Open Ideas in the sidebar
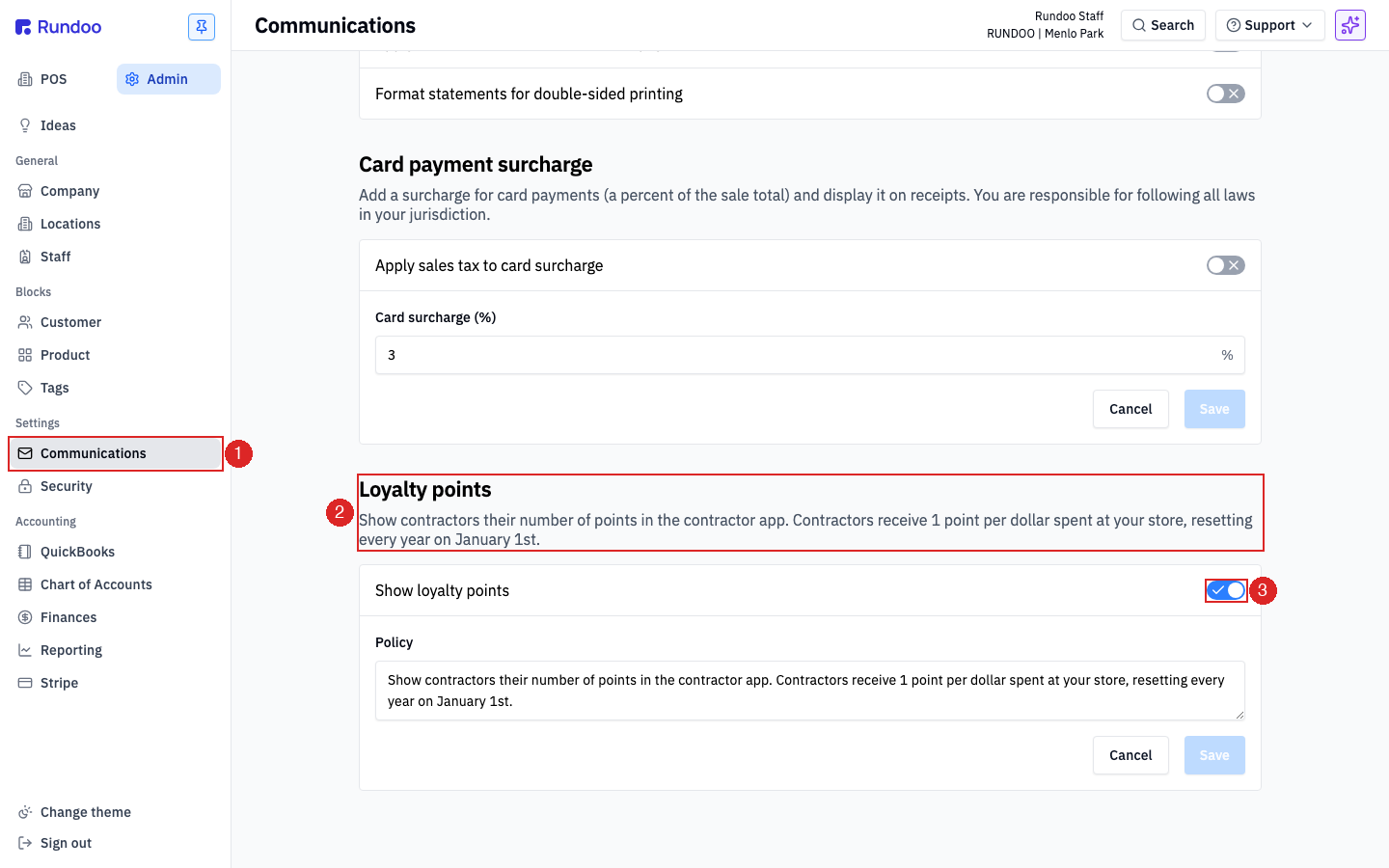The height and width of the screenshot is (868, 1389). [x=115, y=125]
